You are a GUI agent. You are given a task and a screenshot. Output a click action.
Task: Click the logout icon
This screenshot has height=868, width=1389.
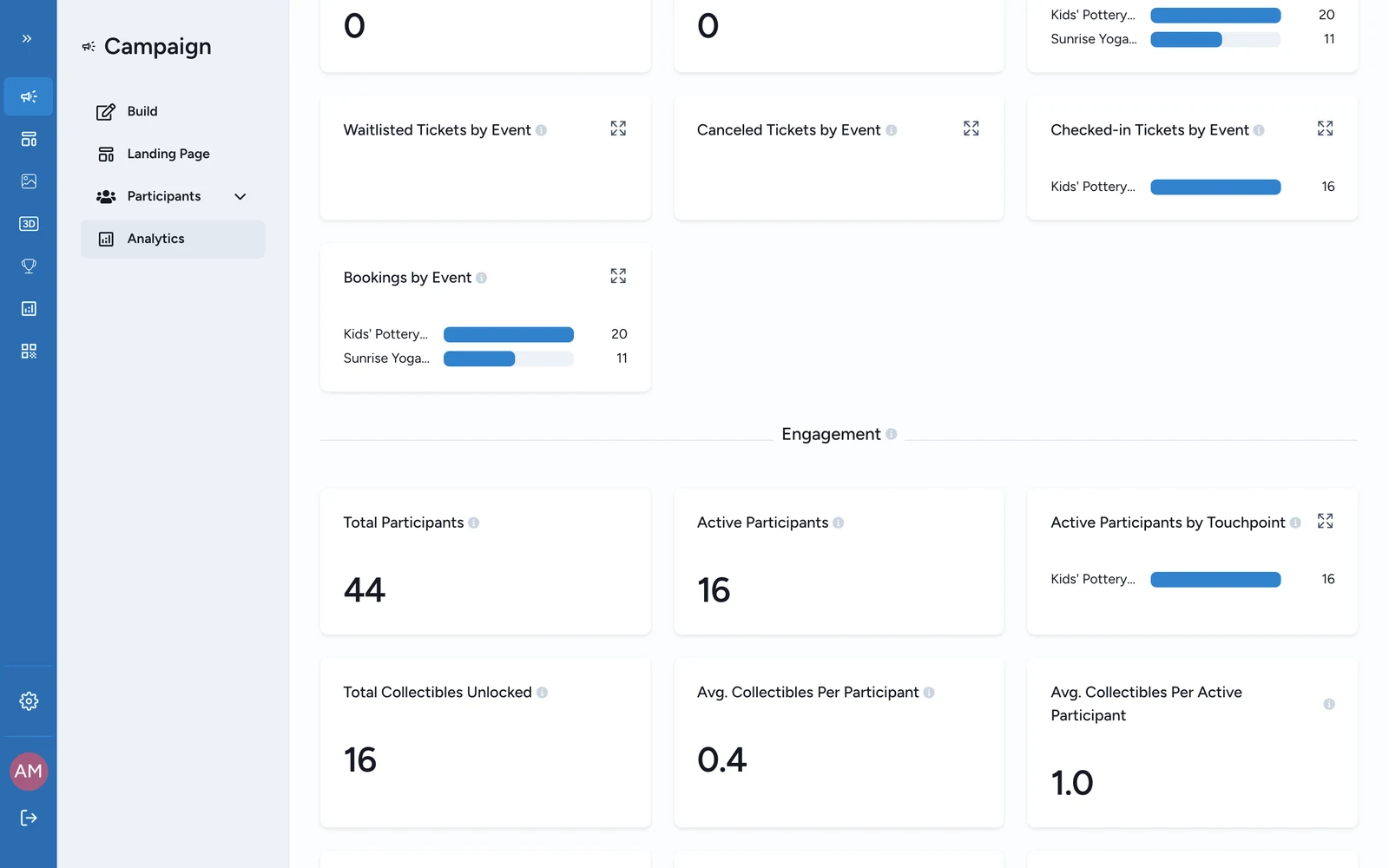(x=29, y=818)
